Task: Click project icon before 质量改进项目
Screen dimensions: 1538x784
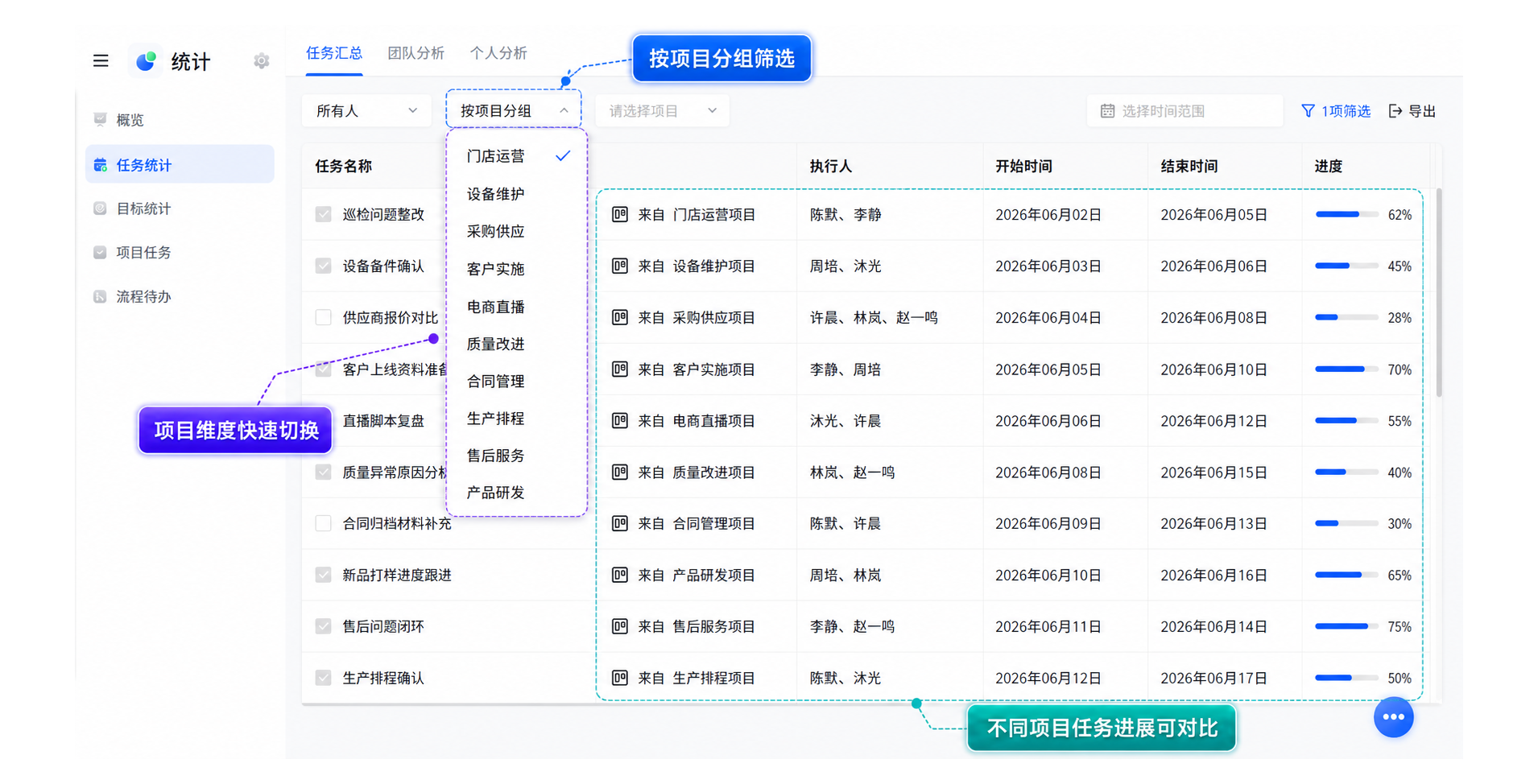Action: point(619,472)
